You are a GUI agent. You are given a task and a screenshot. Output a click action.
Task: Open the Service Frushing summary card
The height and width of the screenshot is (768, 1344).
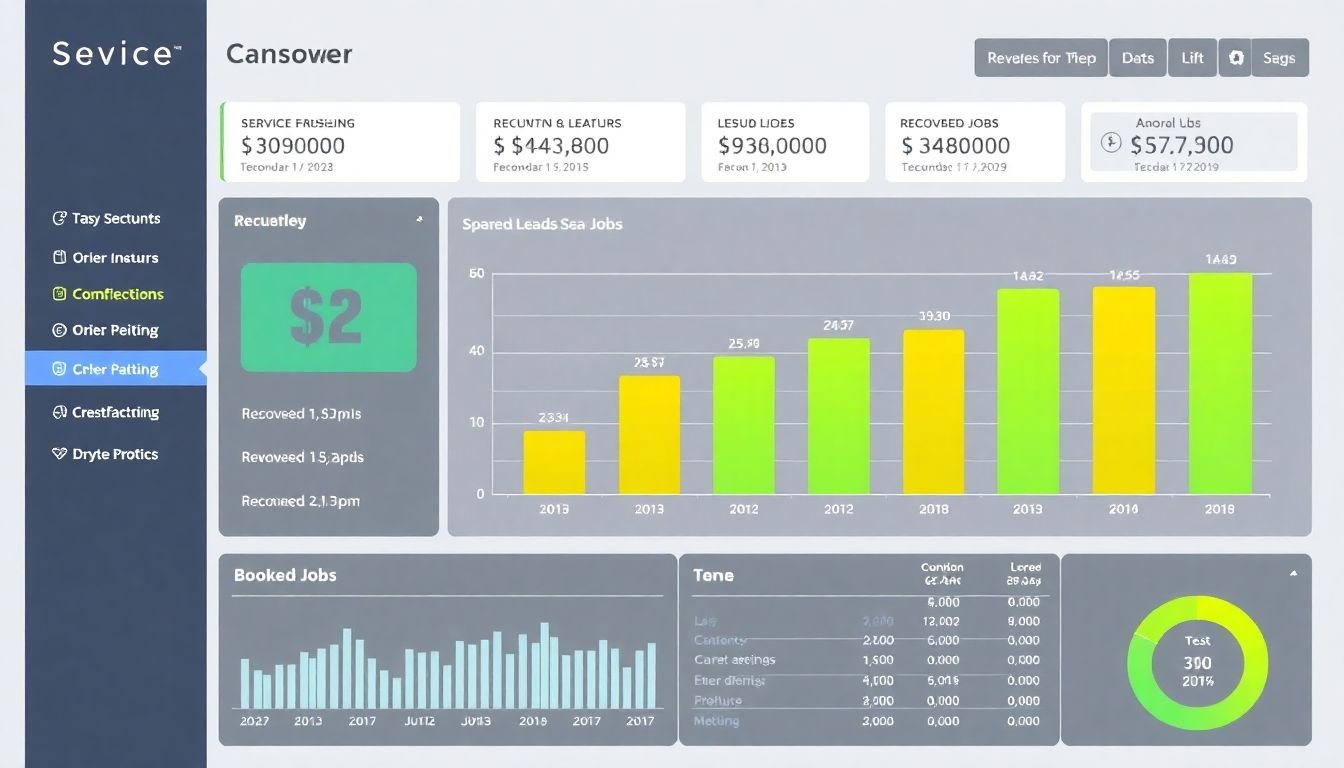tap(340, 142)
